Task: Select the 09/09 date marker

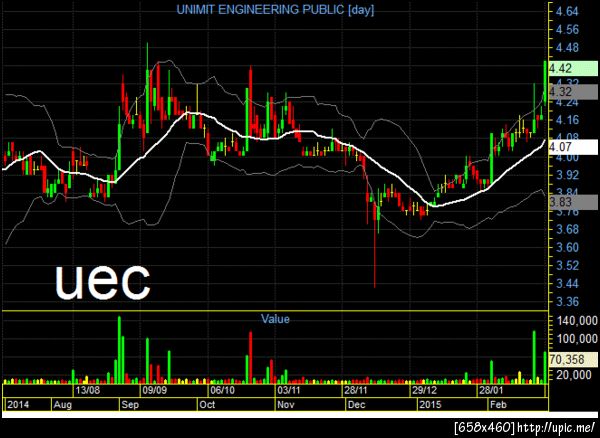Action: coord(155,390)
